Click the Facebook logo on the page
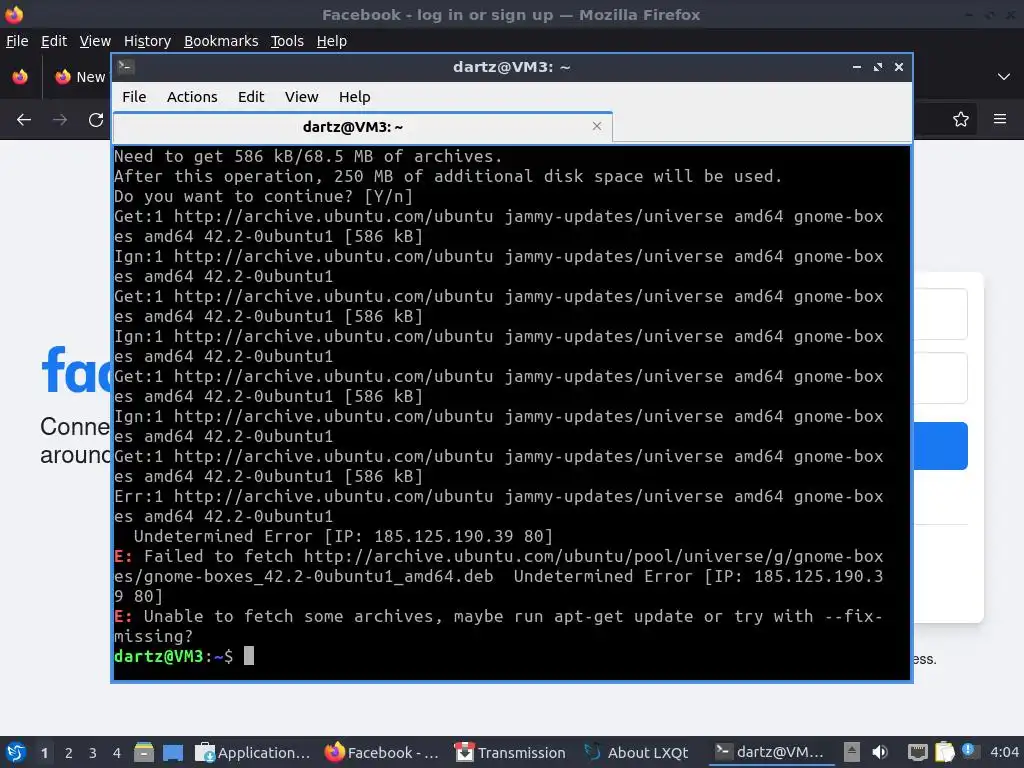The image size is (1024, 768). [76, 370]
